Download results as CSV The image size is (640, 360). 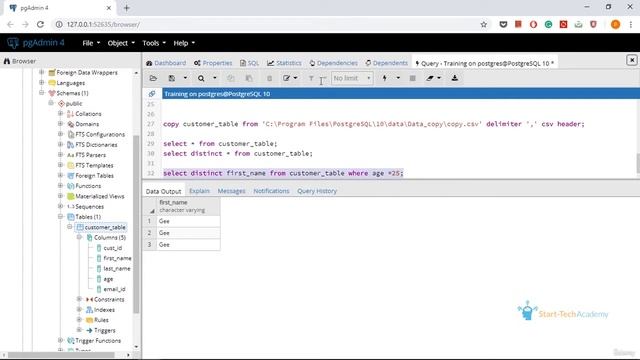click(455, 78)
